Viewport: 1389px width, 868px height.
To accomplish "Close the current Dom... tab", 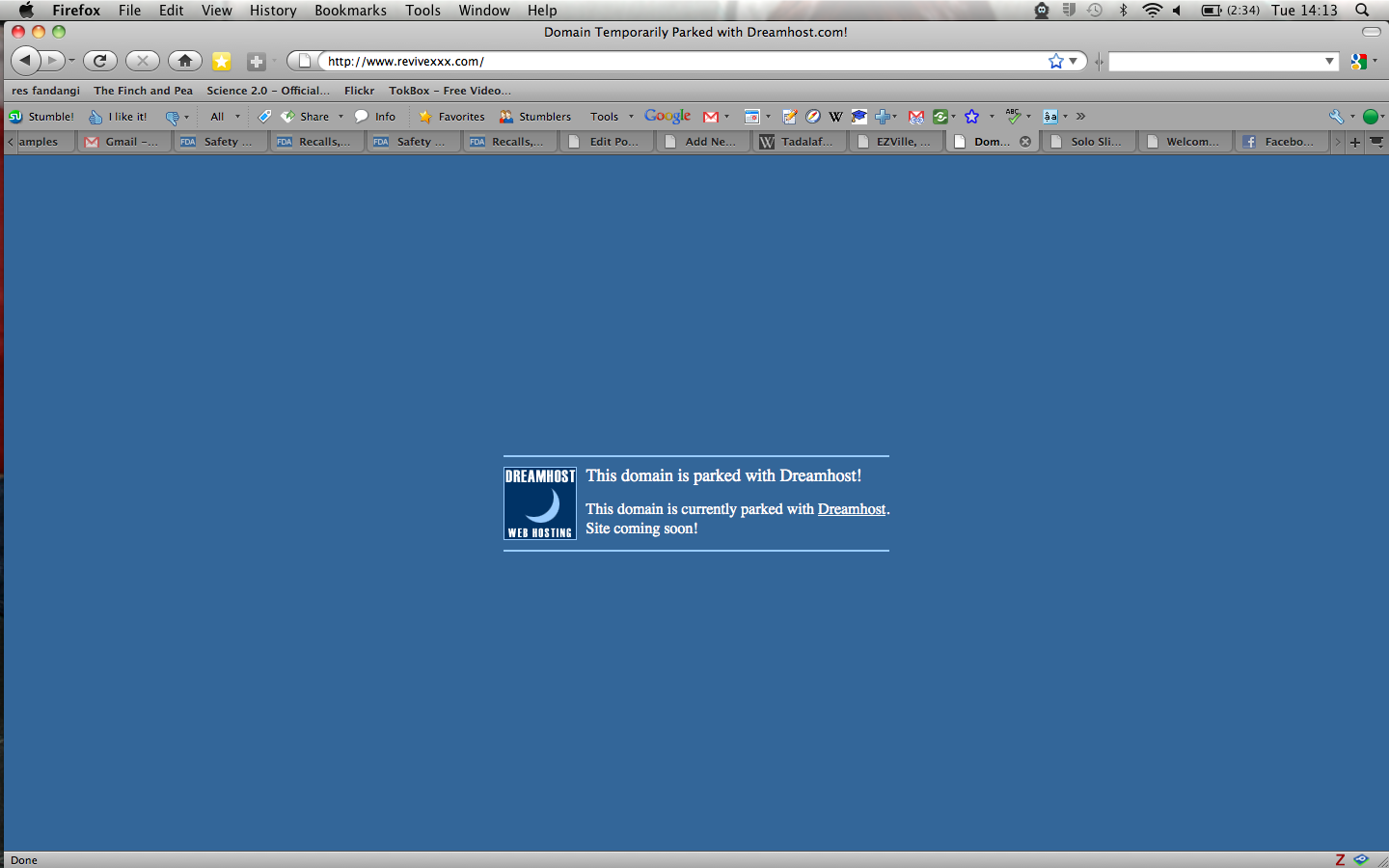I will (x=1025, y=142).
